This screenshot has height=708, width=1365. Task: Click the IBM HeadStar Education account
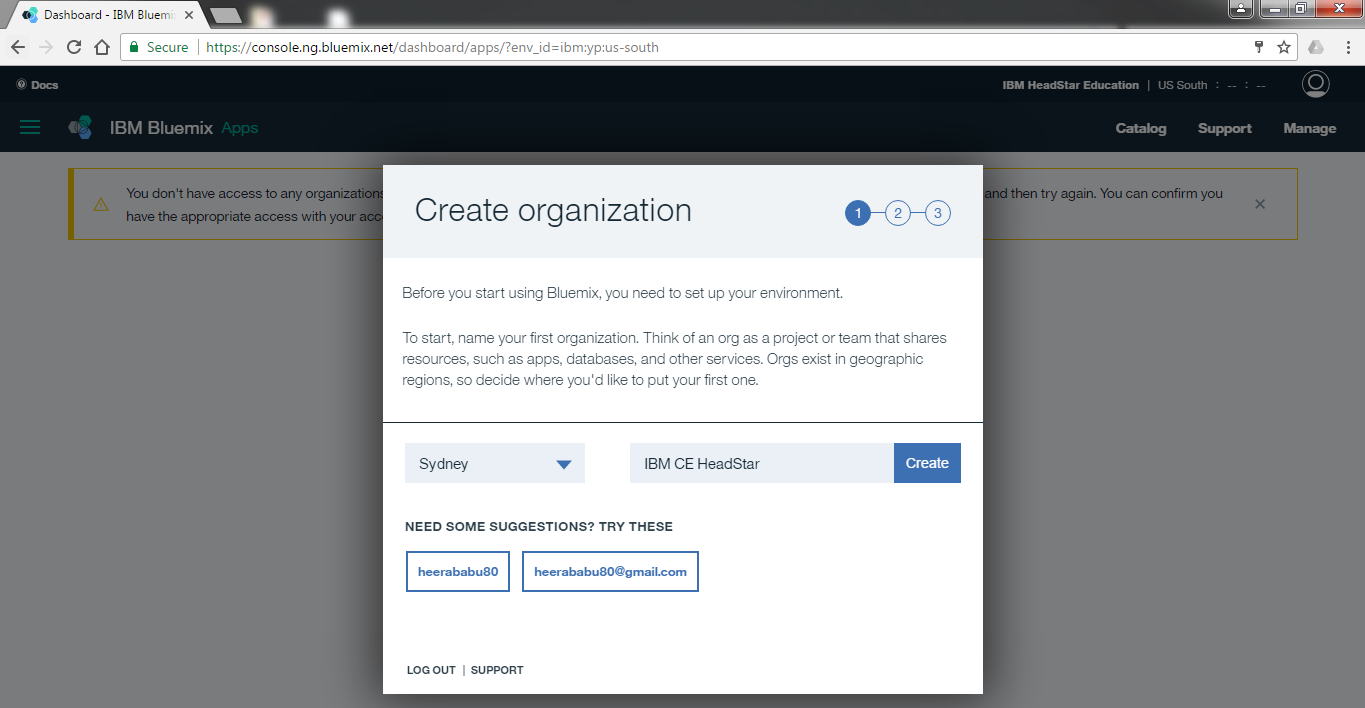[x=1070, y=85]
